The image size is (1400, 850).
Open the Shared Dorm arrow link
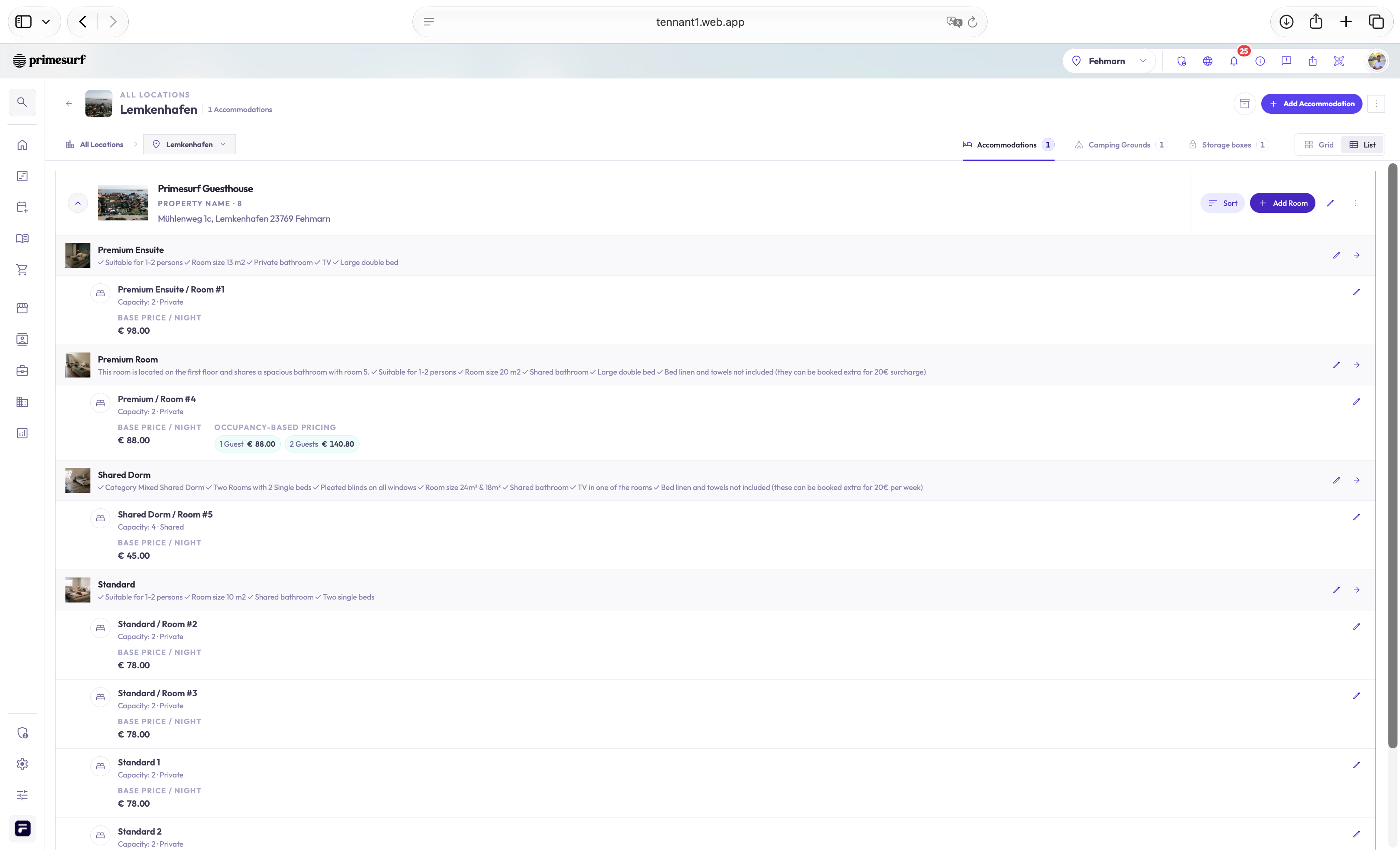click(1356, 481)
